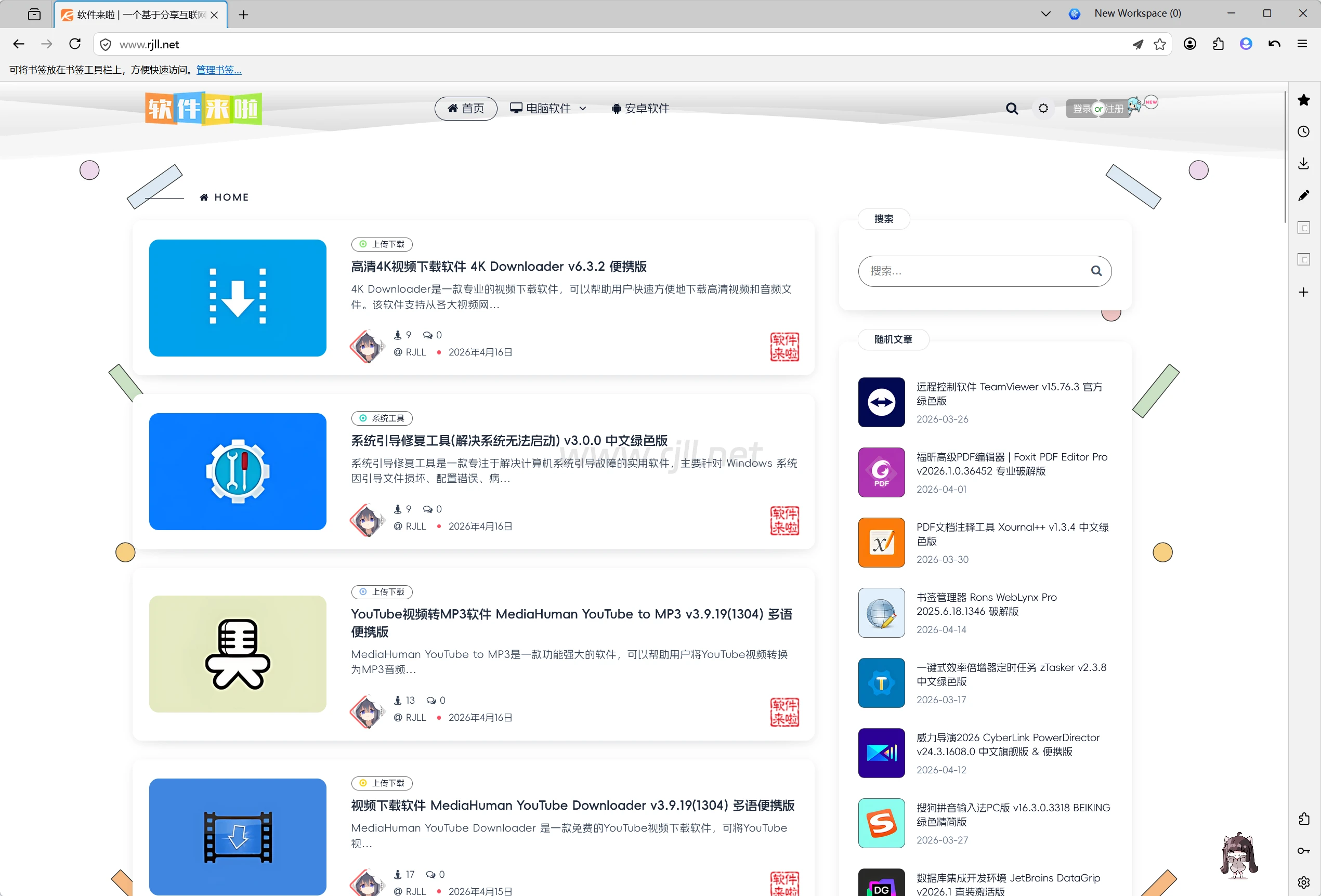Go to the 首页 menu item
This screenshot has height=896, width=1321.
tap(465, 109)
